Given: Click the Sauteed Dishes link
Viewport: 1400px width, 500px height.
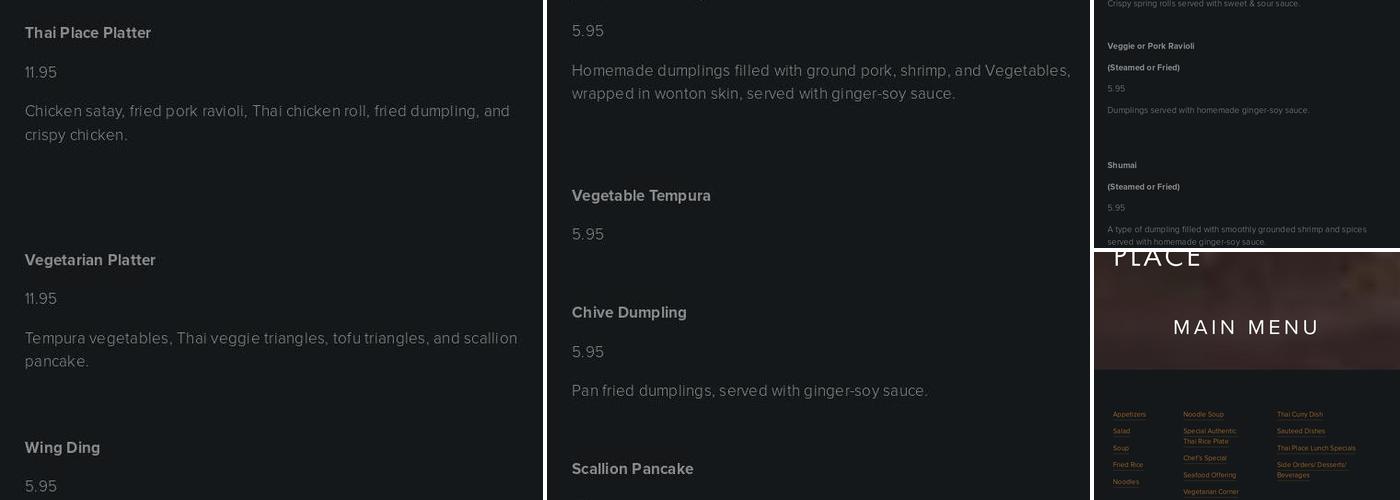Looking at the screenshot, I should 1300,431.
